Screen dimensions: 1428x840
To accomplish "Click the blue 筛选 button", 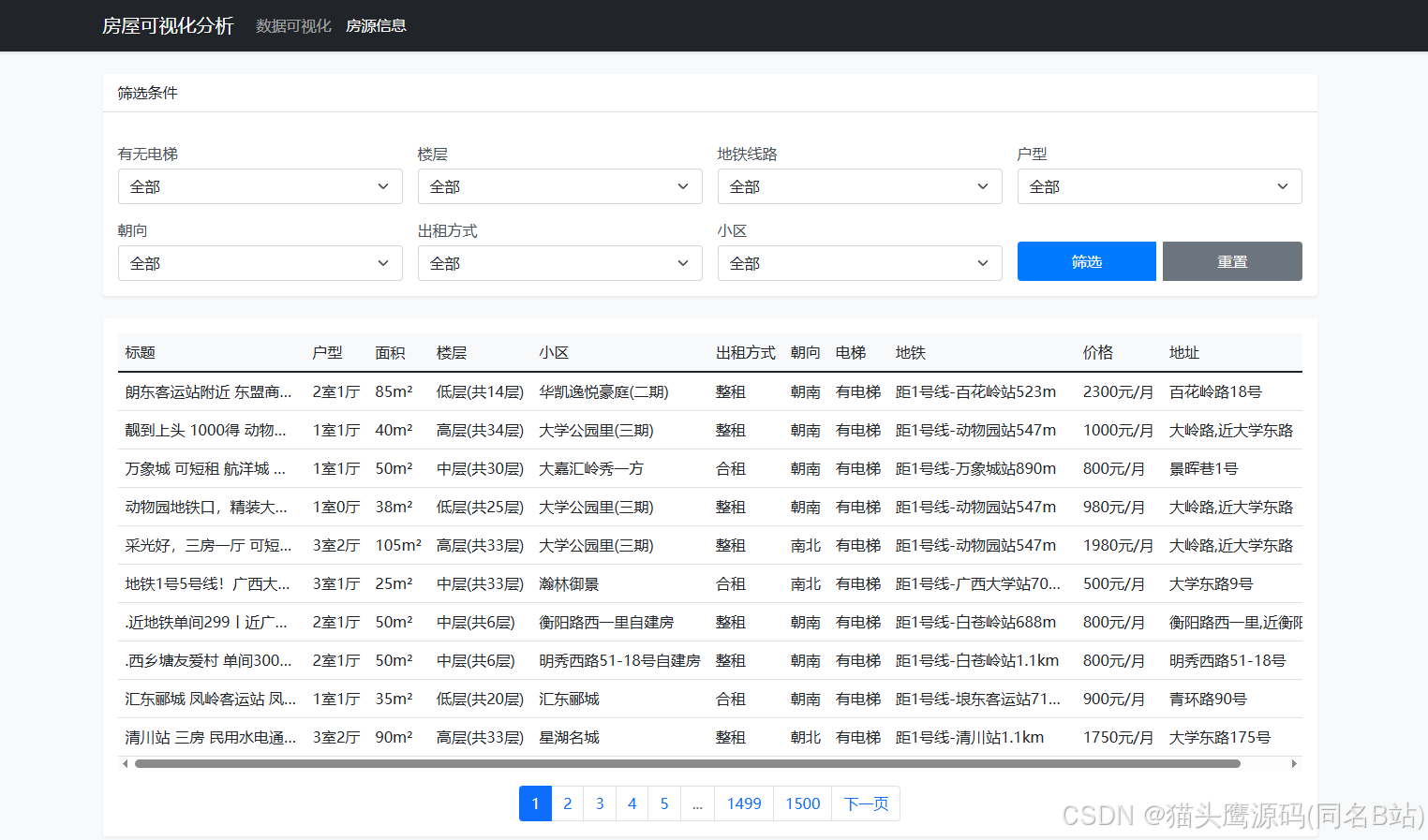I will (1086, 261).
